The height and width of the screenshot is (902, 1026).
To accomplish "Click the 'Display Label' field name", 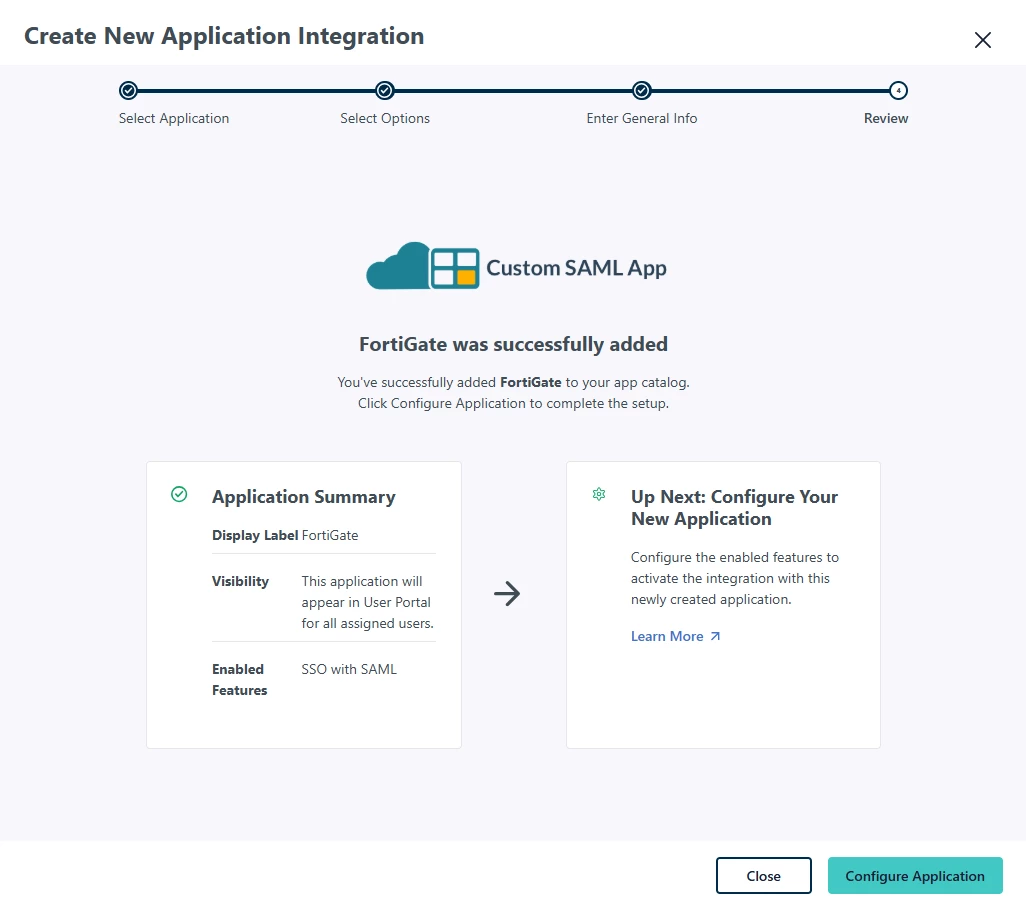I will (x=255, y=535).
